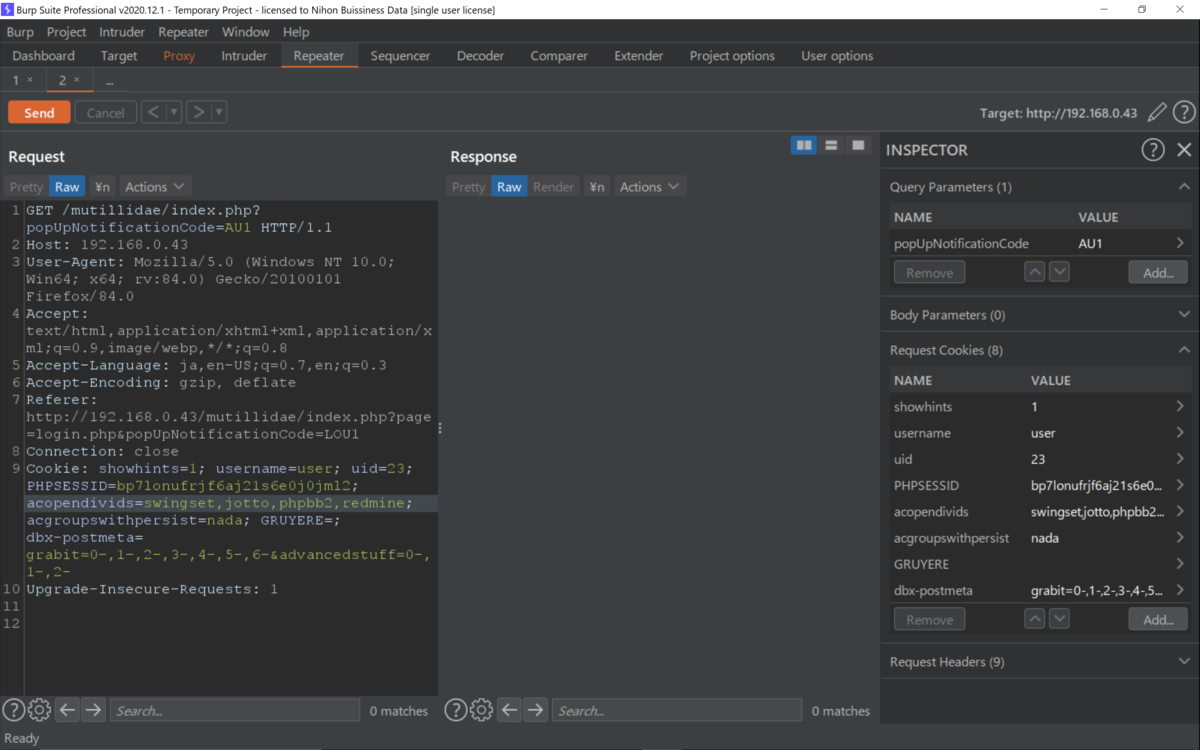Select combined single-pane layout icon

[x=858, y=146]
